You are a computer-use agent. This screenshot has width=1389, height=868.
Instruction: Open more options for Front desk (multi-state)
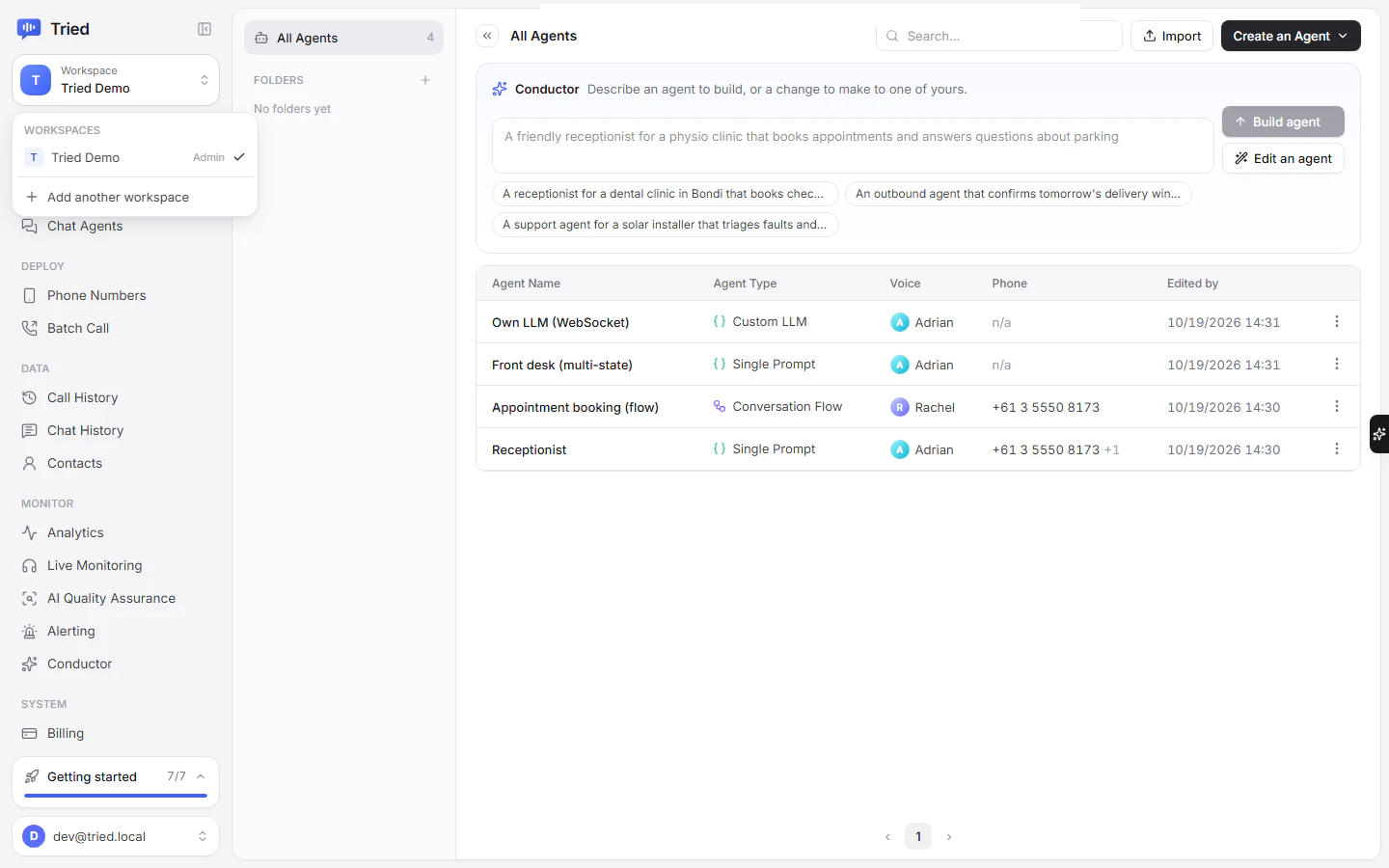1337,364
